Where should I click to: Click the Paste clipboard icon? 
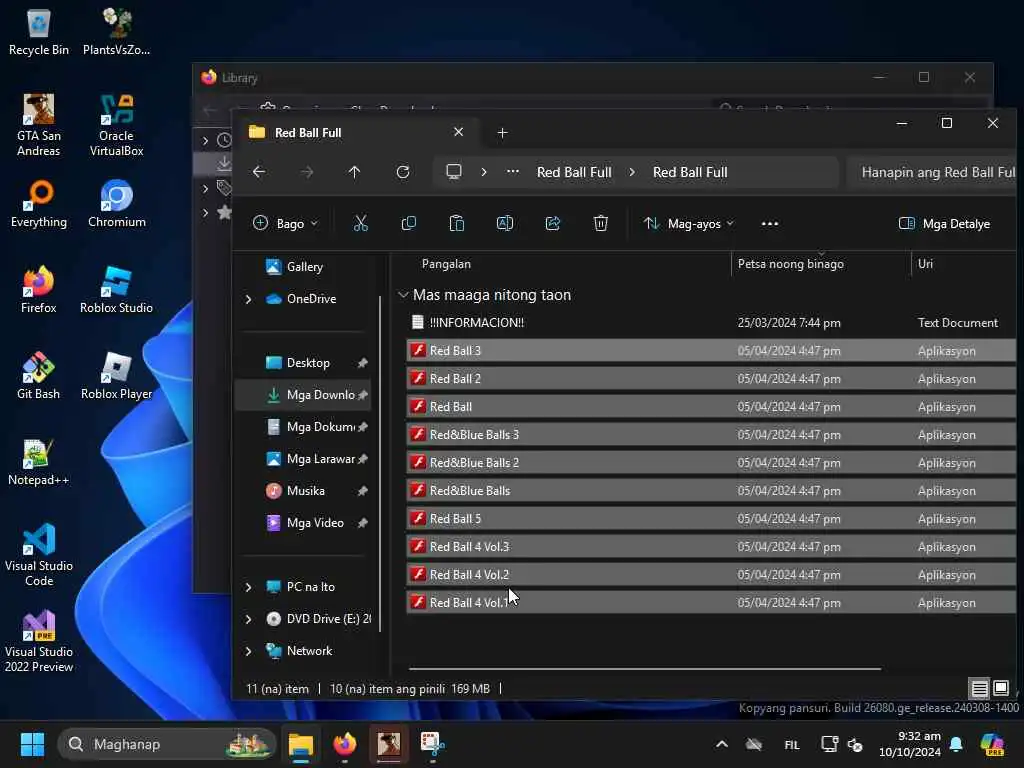click(x=456, y=223)
